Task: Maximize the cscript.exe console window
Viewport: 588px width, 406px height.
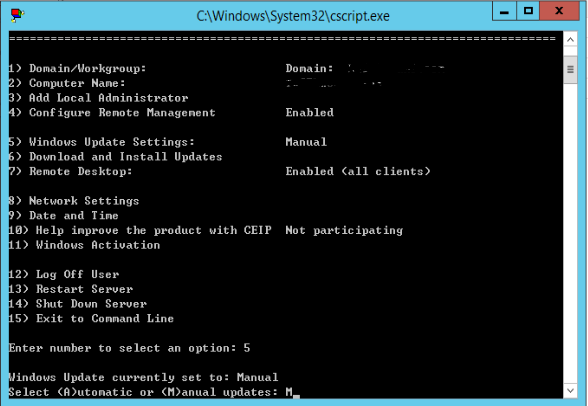Action: [x=528, y=11]
